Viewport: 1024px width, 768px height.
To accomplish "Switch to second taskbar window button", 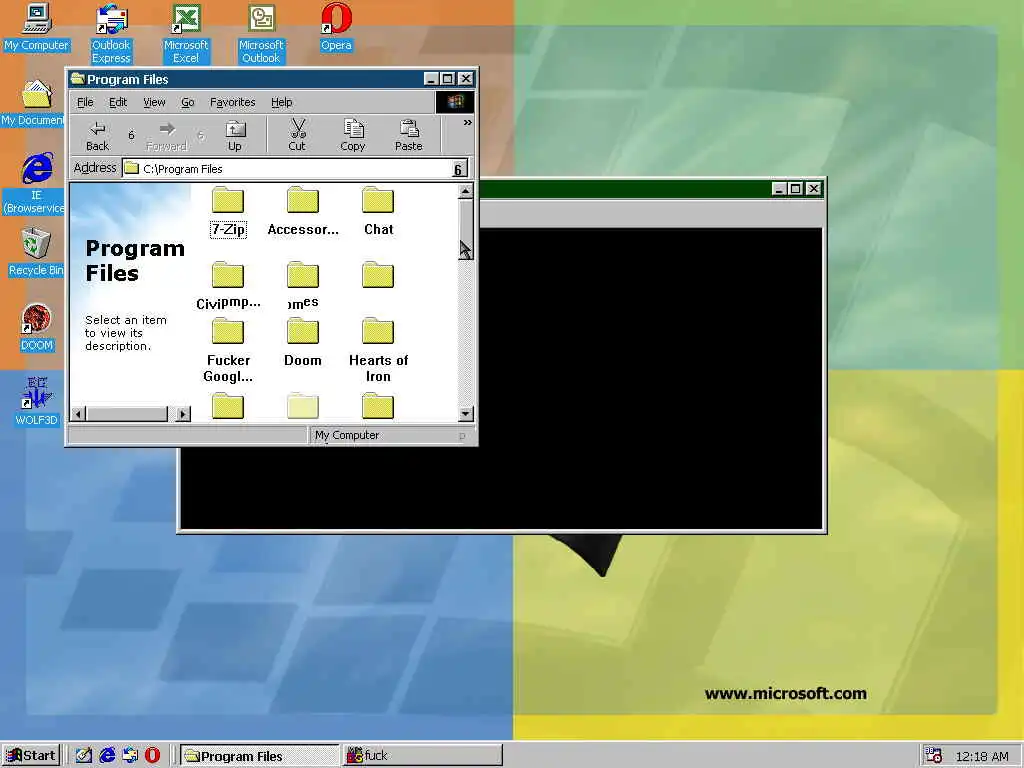I will (423, 756).
